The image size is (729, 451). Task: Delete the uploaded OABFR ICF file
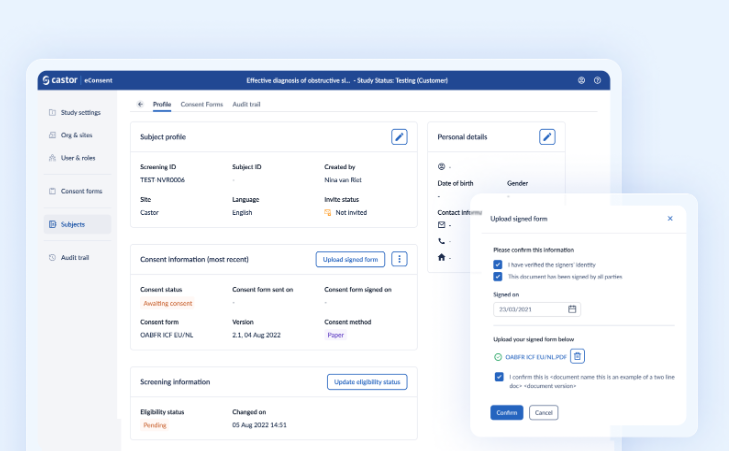[578, 356]
